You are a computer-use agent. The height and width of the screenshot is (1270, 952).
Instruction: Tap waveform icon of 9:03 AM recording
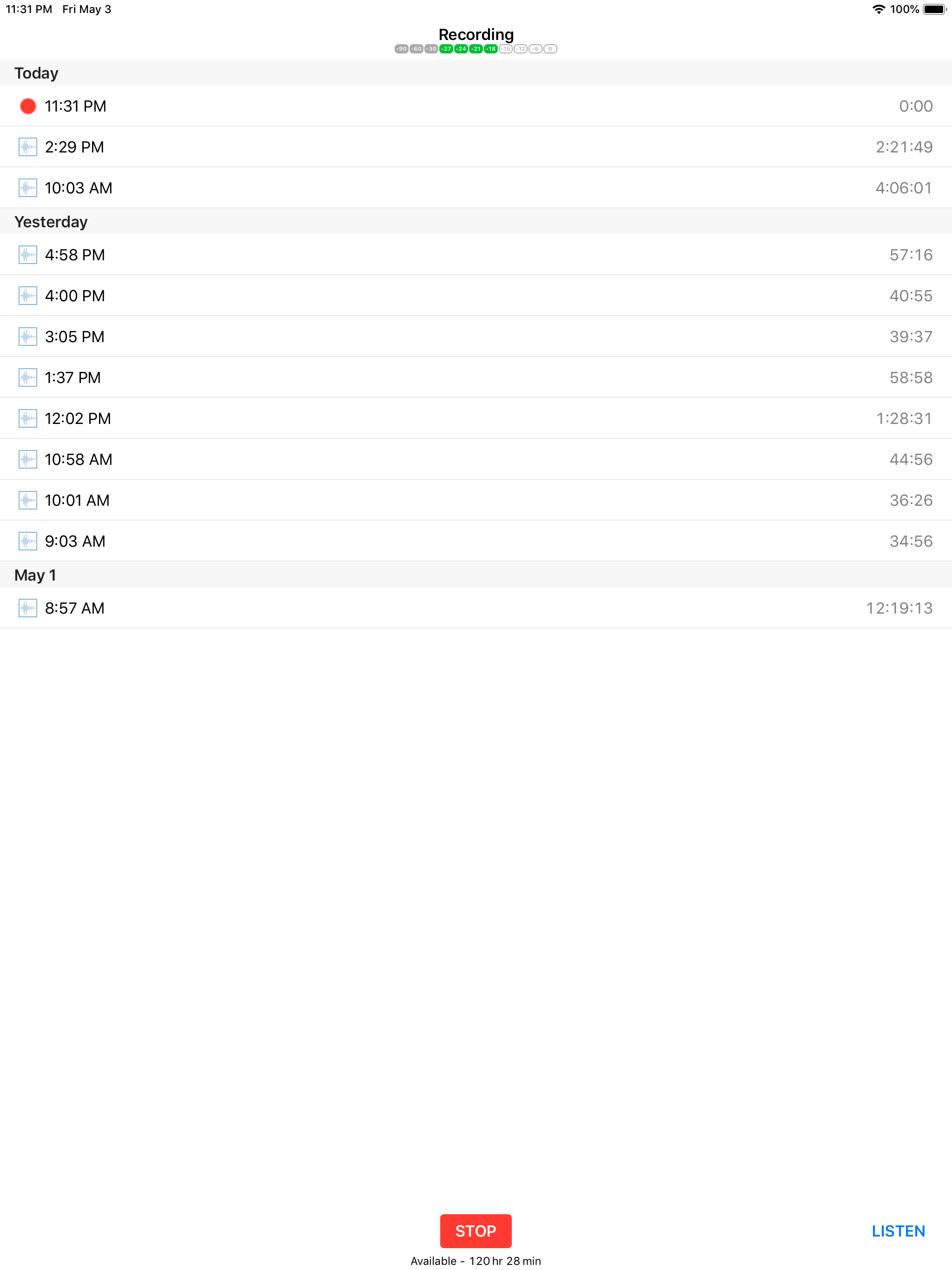point(27,542)
